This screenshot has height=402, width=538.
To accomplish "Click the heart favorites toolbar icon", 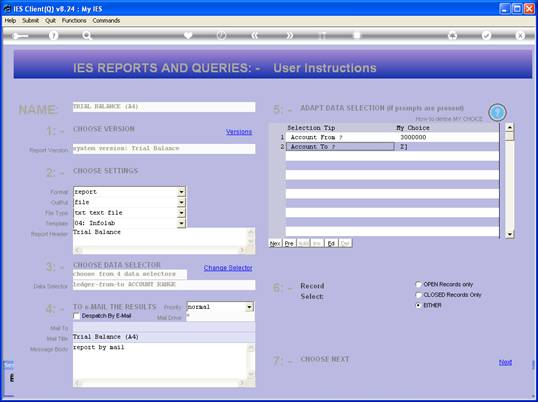I will (x=188, y=35).
